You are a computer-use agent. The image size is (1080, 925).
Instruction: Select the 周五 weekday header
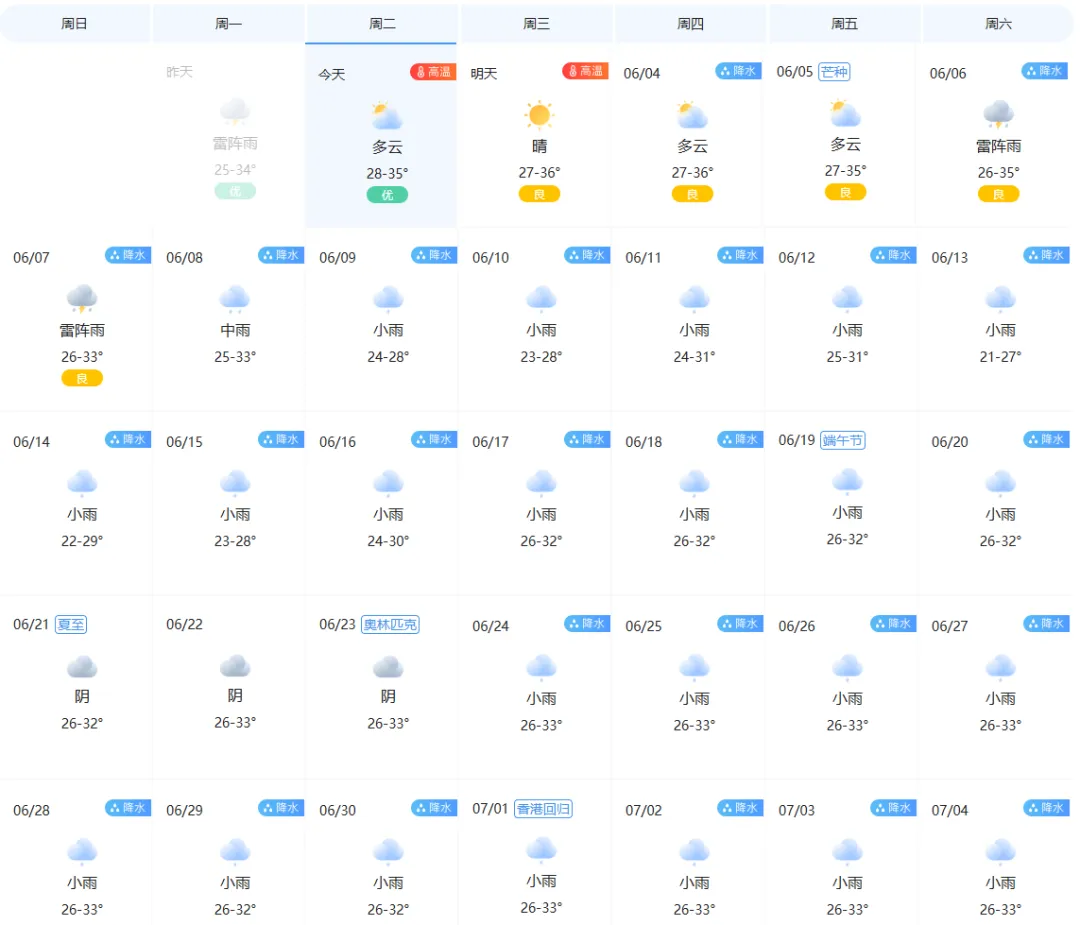[x=844, y=24]
